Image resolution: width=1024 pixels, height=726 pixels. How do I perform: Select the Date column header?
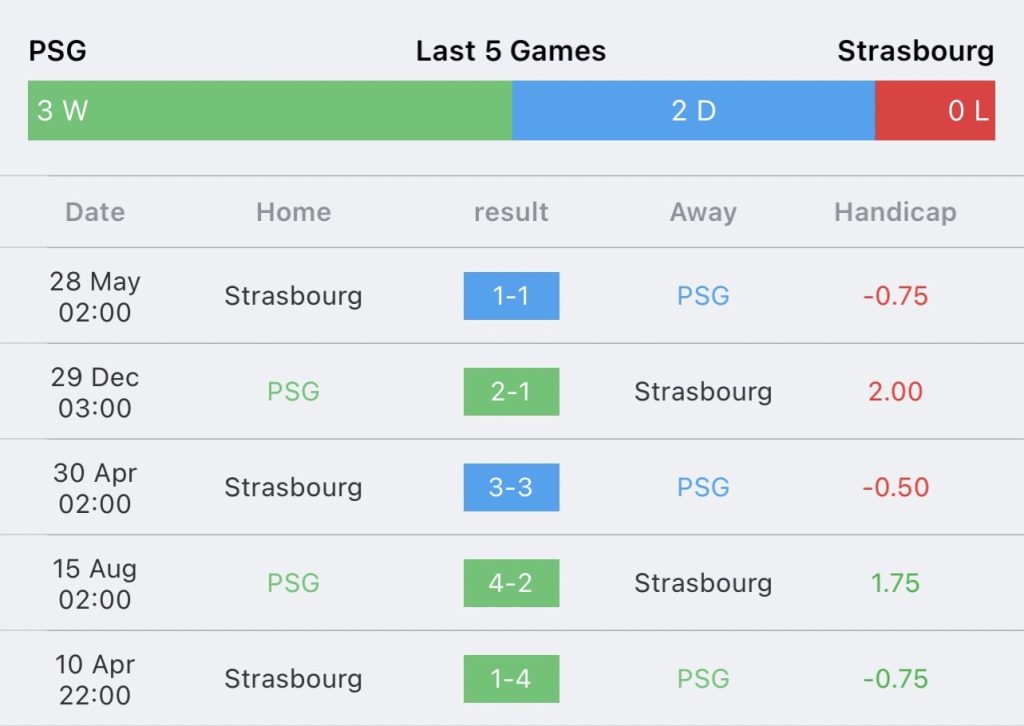[95, 212]
